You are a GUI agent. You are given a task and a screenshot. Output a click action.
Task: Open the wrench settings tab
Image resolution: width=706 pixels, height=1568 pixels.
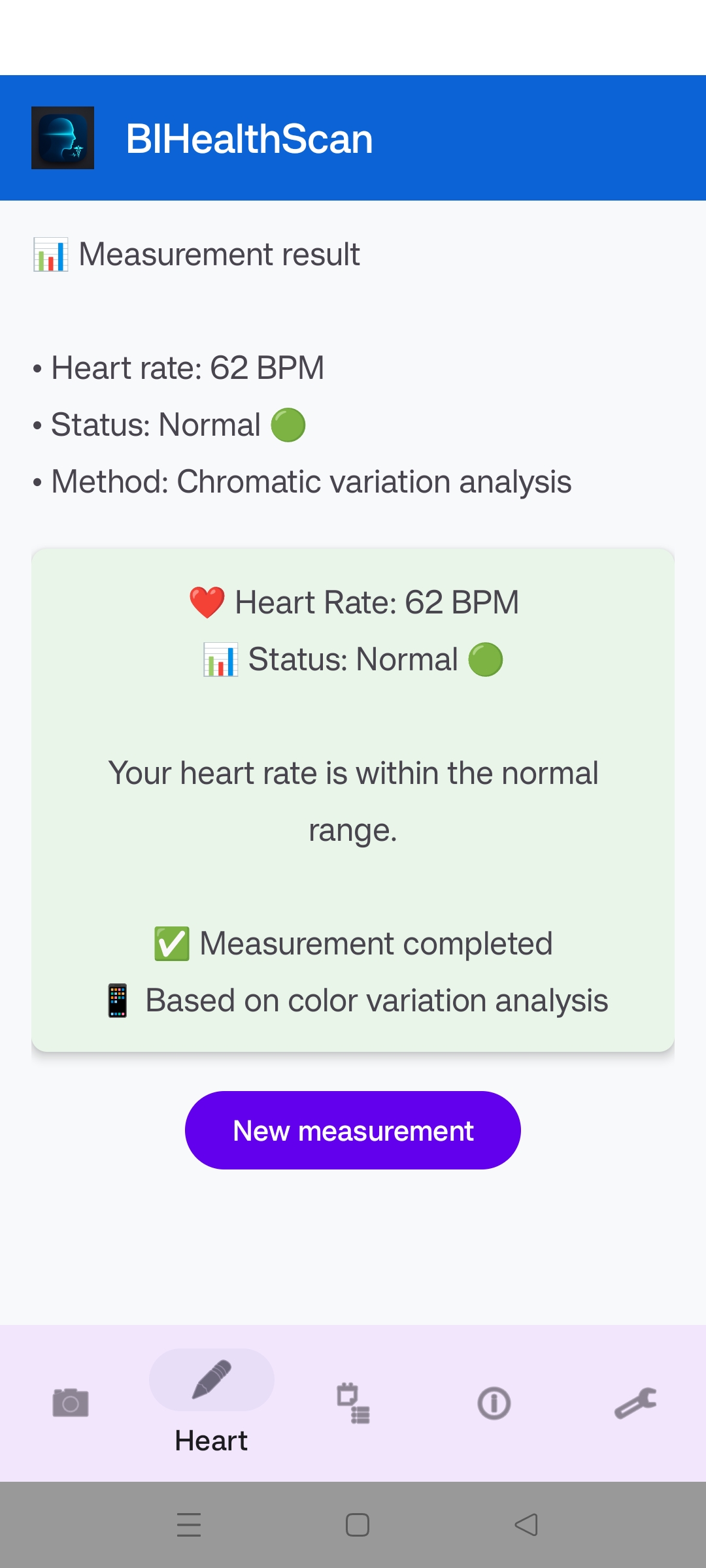pyautogui.click(x=635, y=1403)
